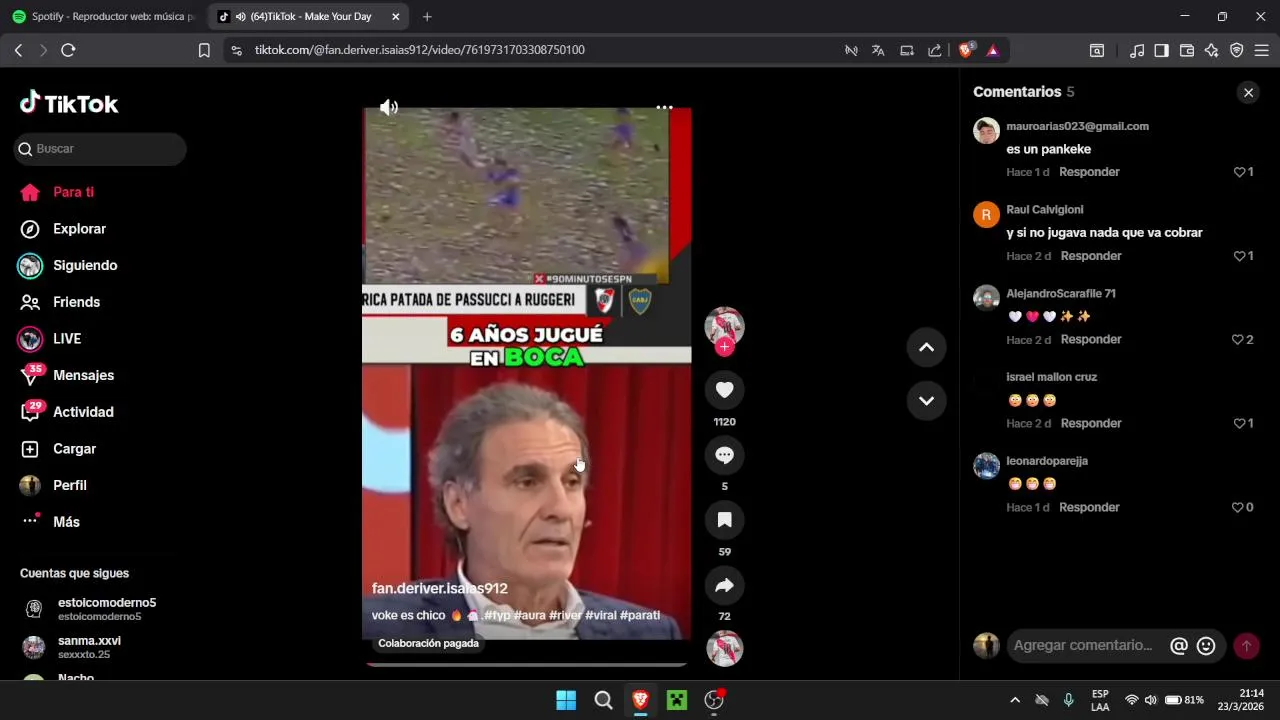Go to next video with down chevron
The image size is (1280, 720).
click(926, 401)
